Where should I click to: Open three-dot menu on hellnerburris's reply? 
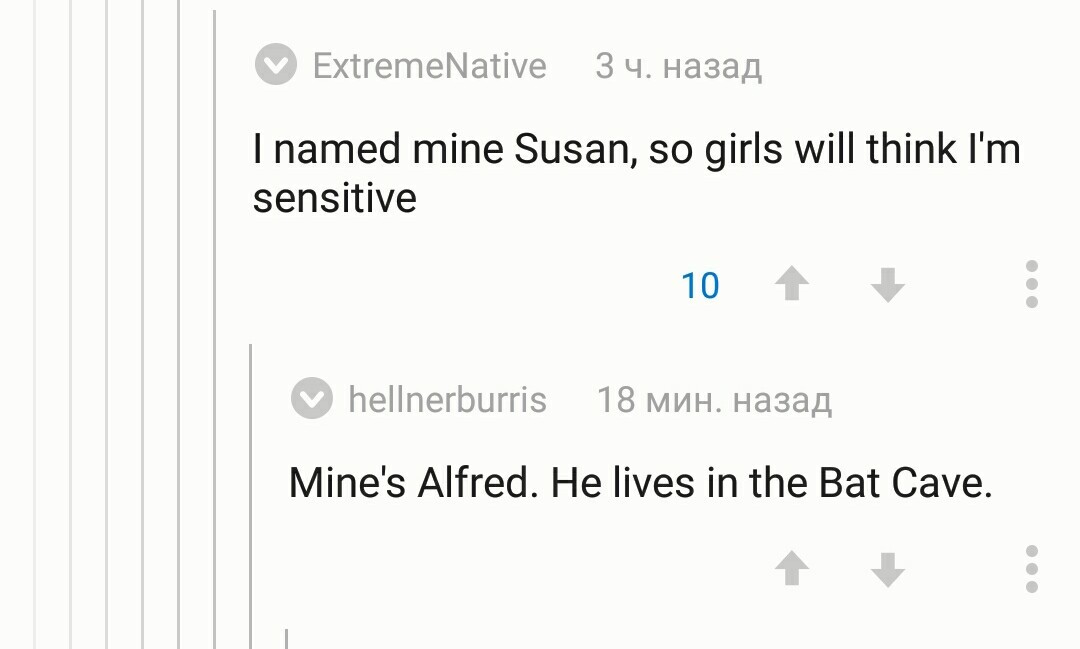point(1032,569)
